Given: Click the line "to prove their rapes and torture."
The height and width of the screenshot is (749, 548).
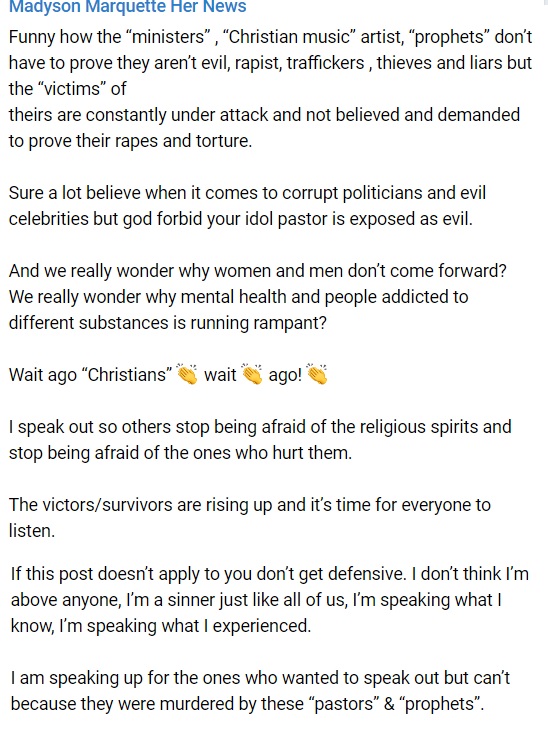Looking at the screenshot, I should click(130, 140).
